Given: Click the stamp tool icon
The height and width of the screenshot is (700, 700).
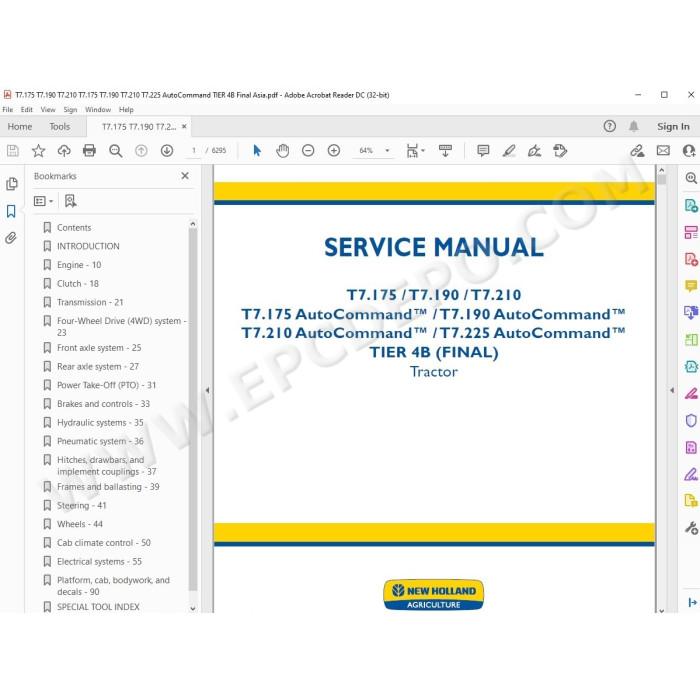Looking at the screenshot, I should pyautogui.click(x=560, y=150).
